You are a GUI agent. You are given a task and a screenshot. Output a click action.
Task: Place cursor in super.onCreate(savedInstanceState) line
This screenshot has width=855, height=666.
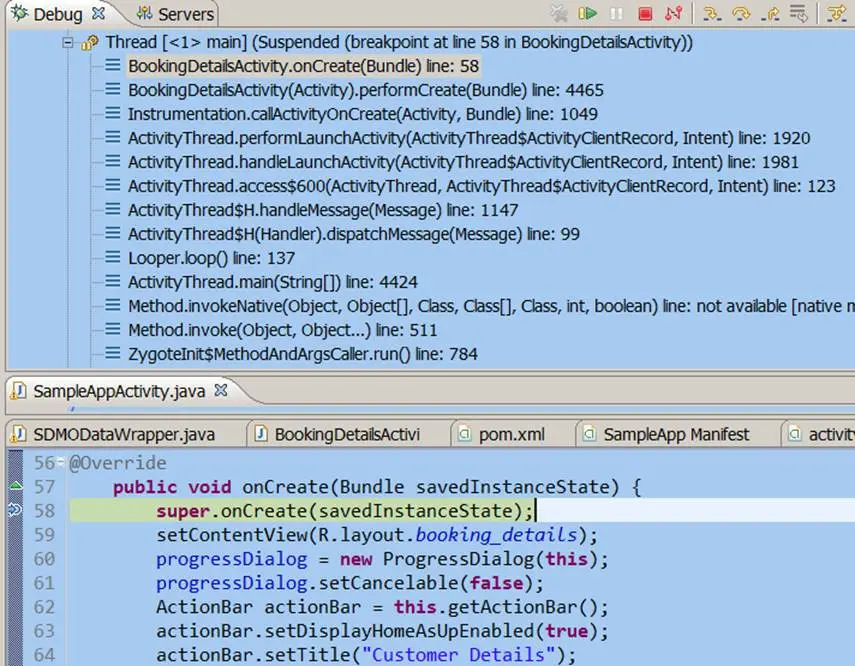(344, 511)
